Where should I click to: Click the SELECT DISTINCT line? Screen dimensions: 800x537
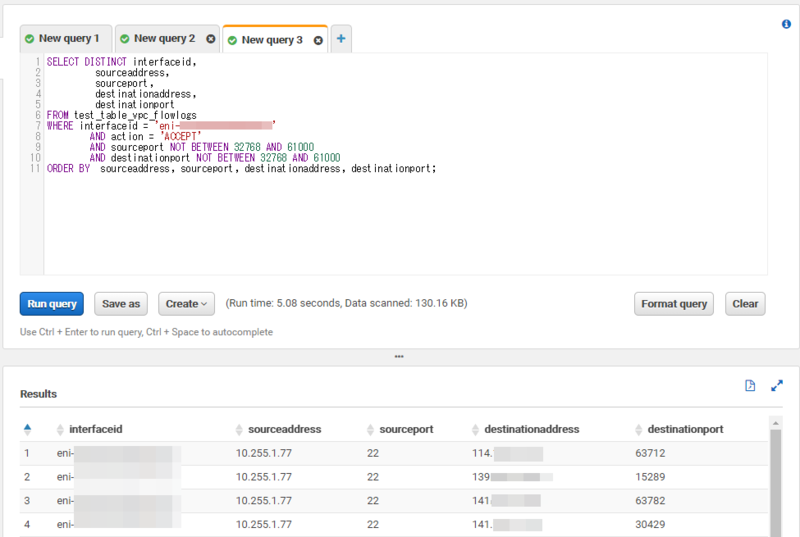[121, 62]
